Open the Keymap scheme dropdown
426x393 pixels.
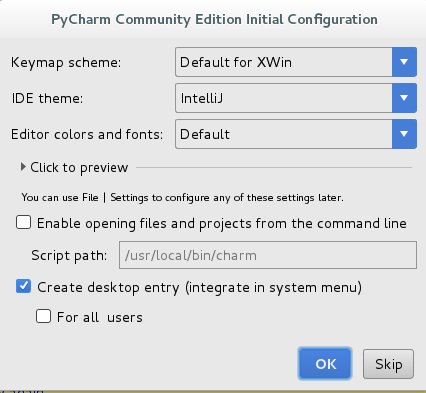click(296, 62)
